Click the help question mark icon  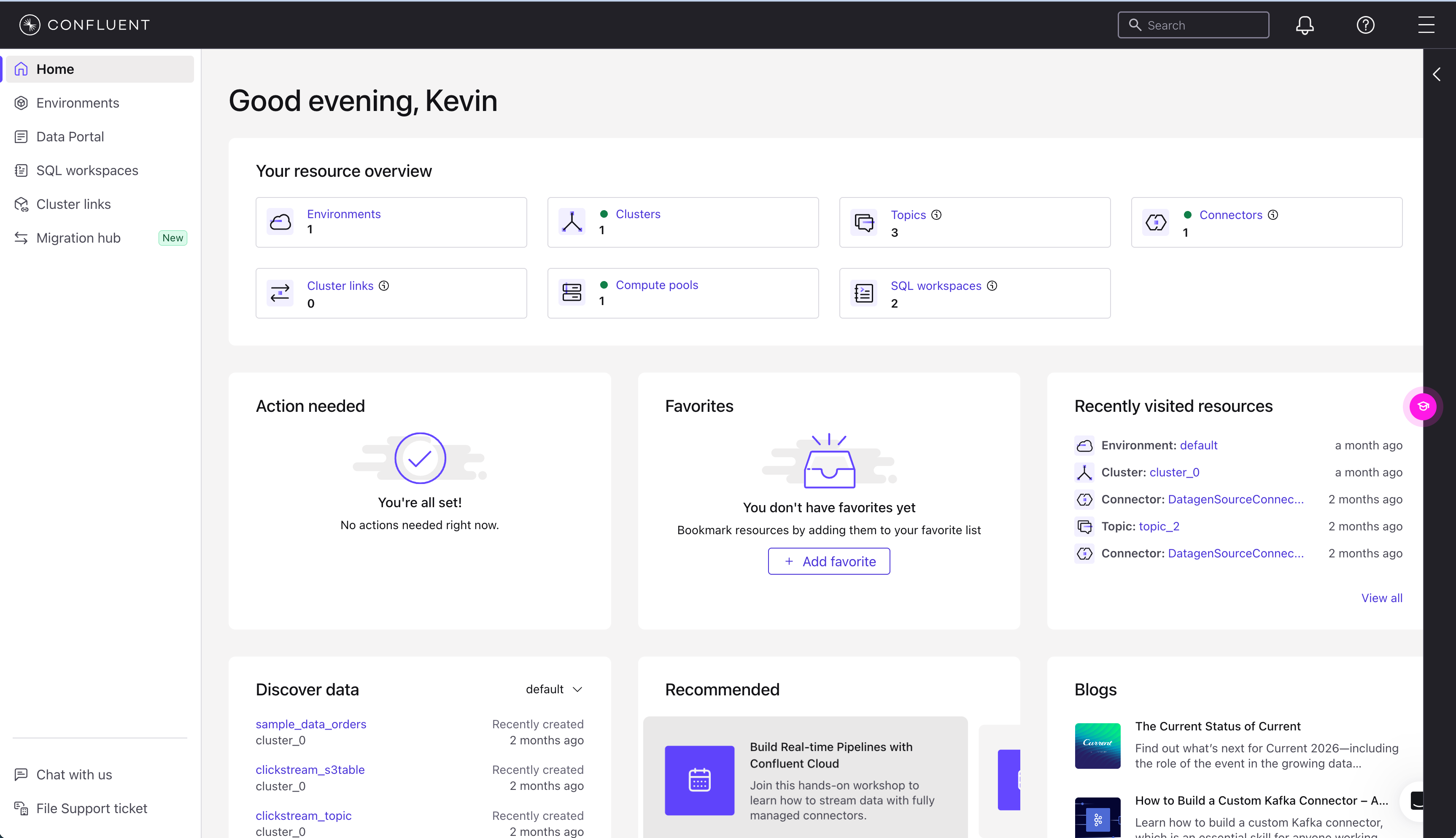tap(1365, 25)
